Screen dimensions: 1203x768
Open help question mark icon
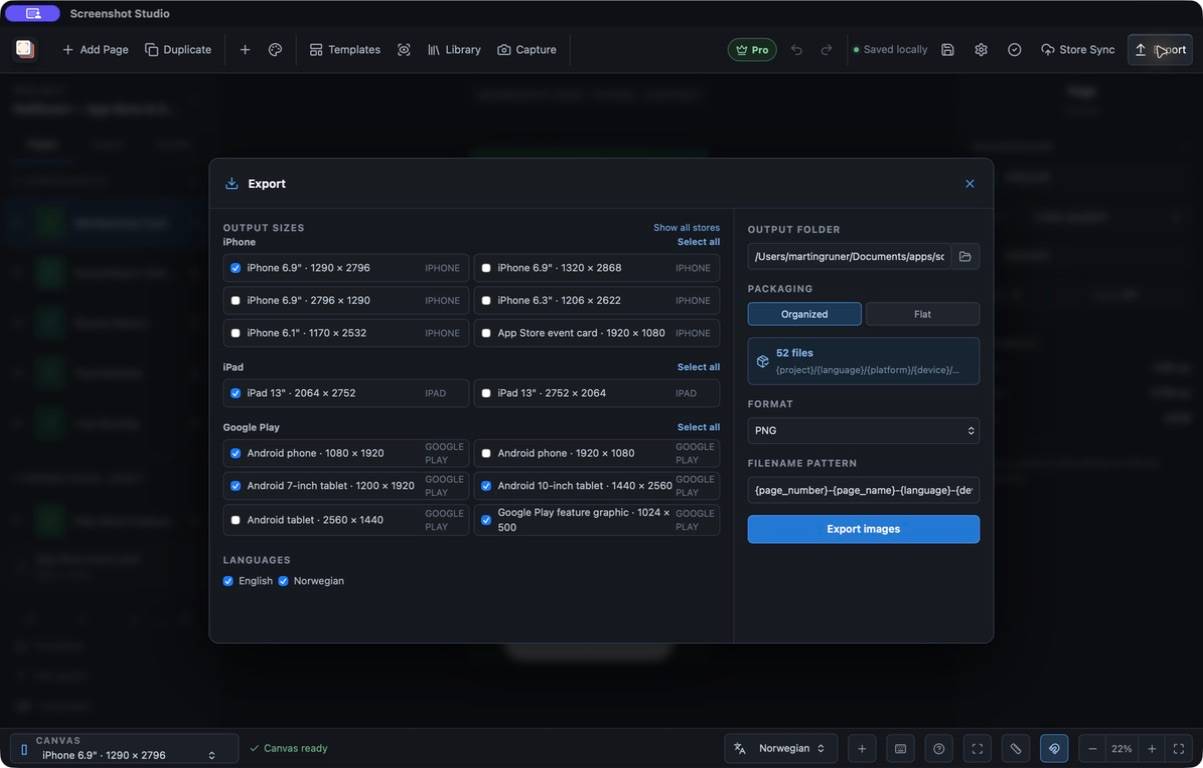point(938,748)
